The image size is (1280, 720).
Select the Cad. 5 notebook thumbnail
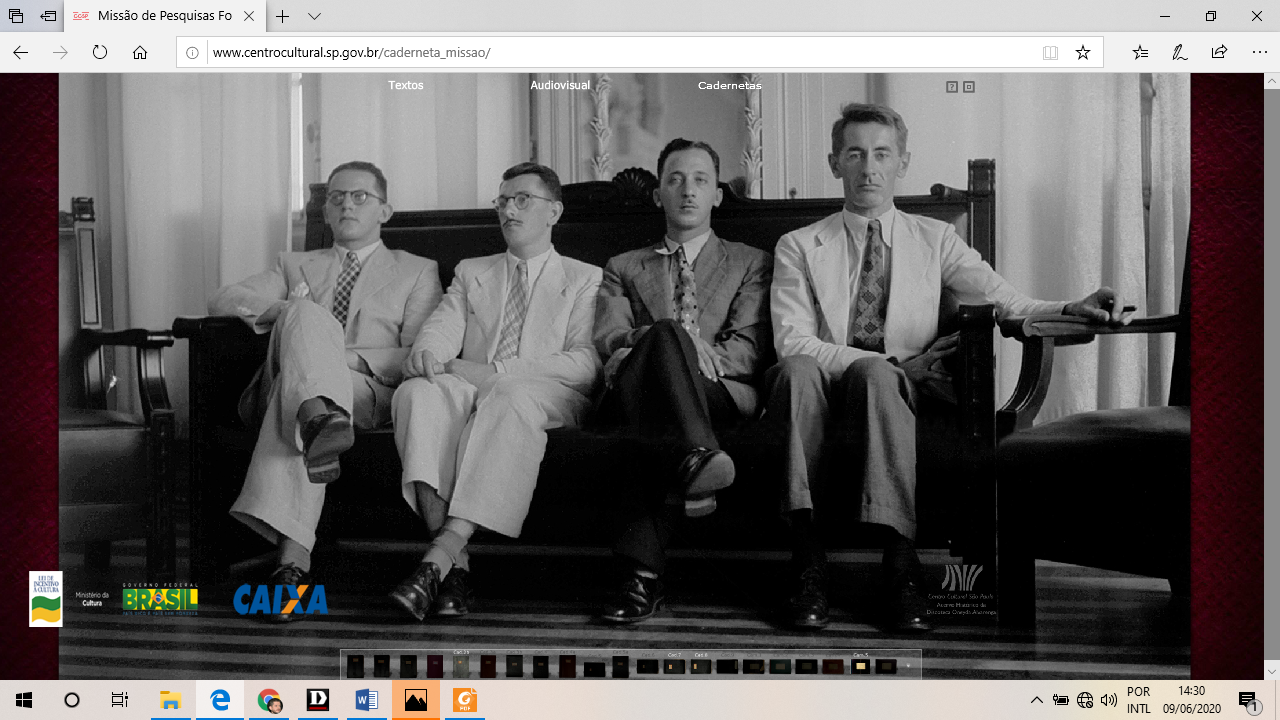860,667
